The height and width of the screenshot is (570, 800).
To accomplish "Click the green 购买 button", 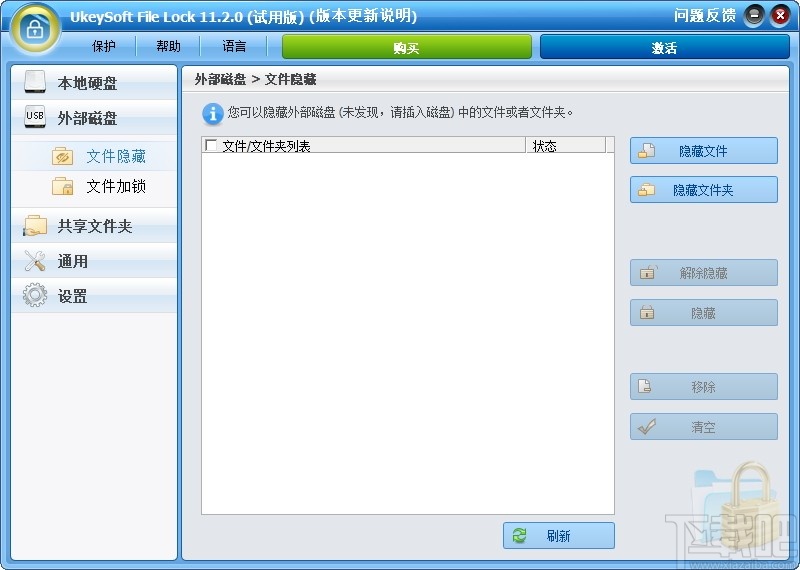I will coord(407,47).
